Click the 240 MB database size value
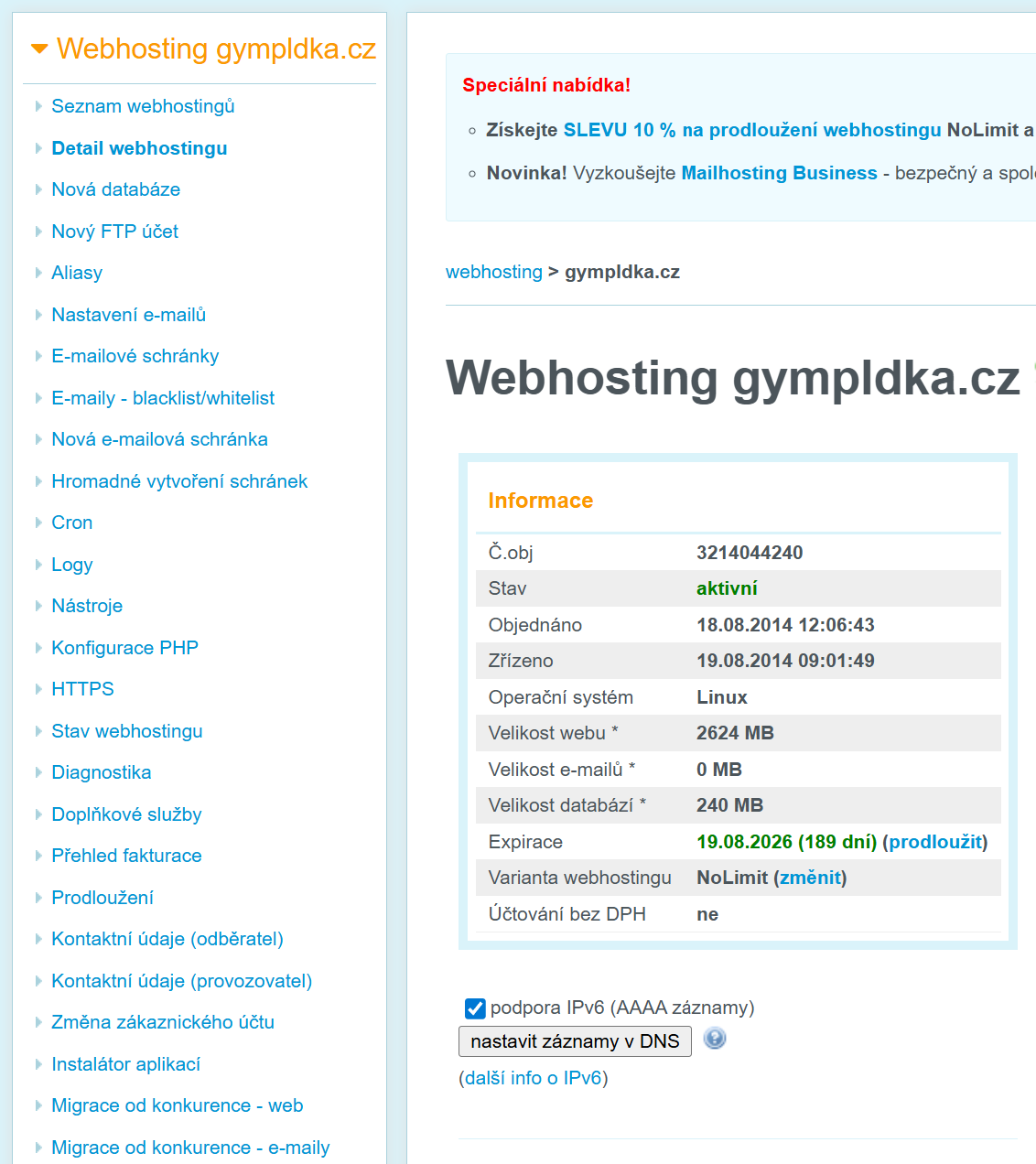Image resolution: width=1036 pixels, height=1164 pixels. click(x=729, y=805)
